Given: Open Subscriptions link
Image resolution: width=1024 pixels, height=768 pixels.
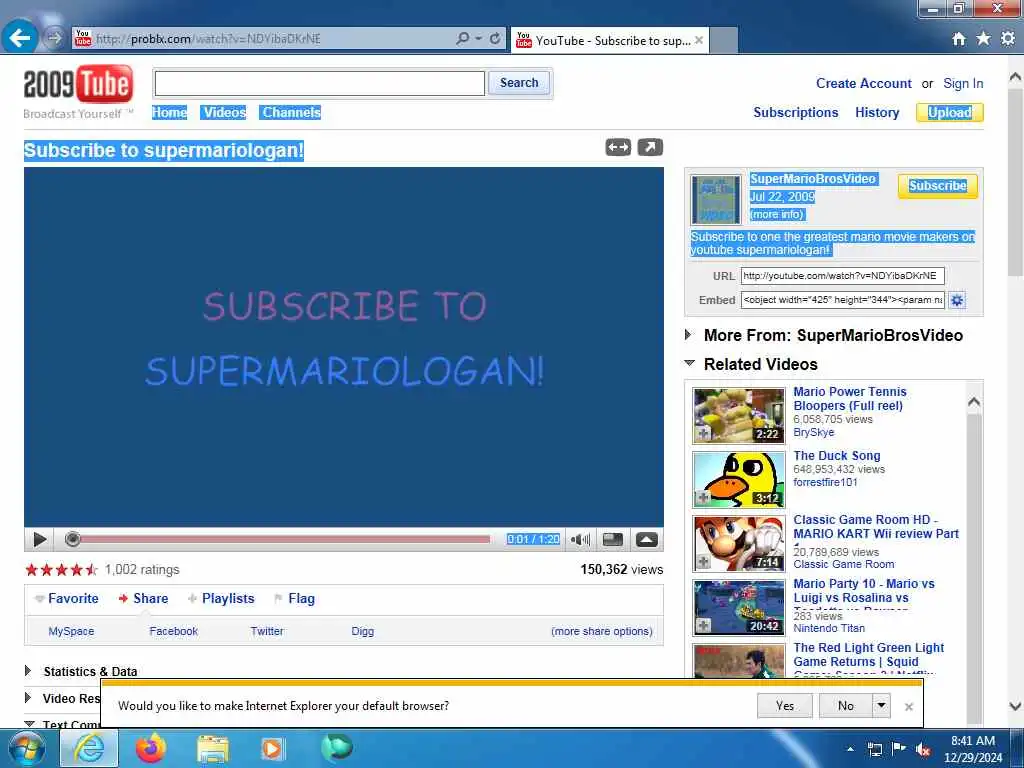Looking at the screenshot, I should (x=795, y=112).
